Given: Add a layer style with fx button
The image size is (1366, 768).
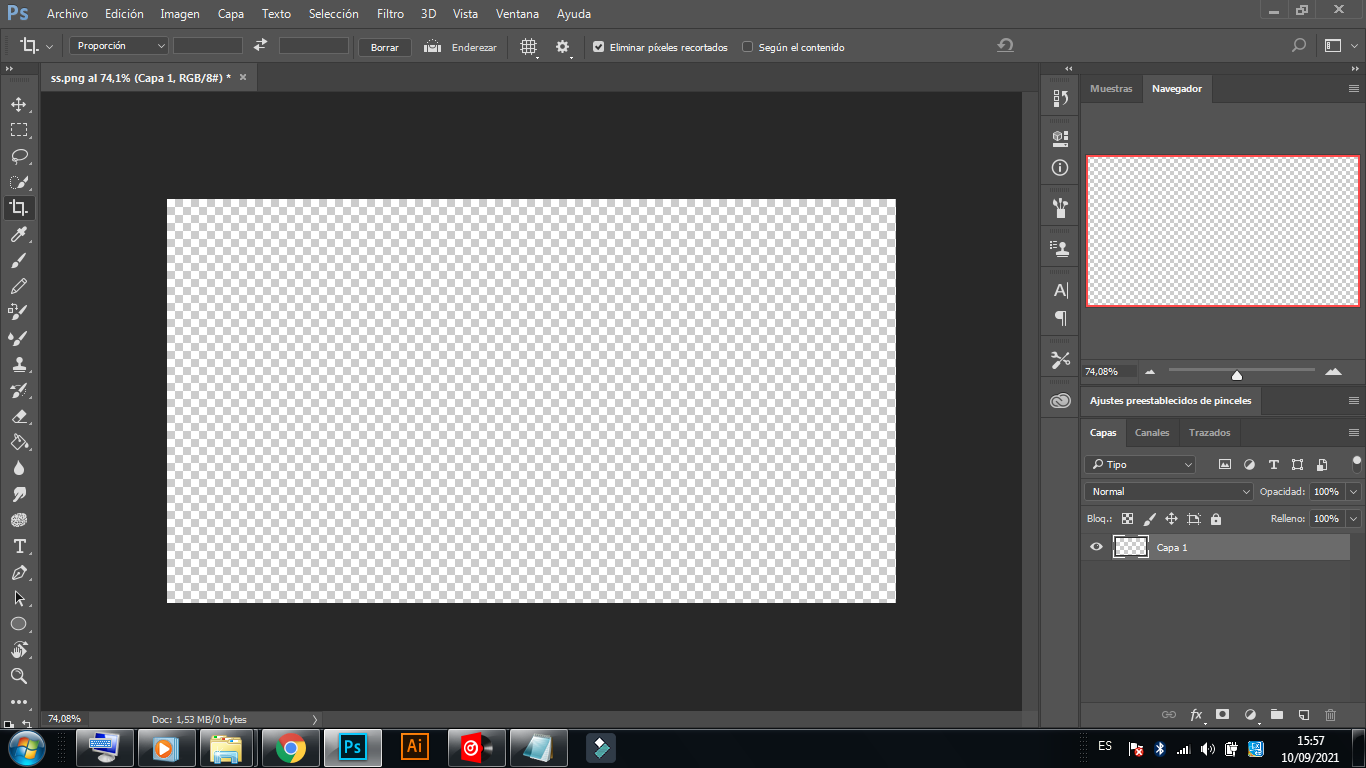Looking at the screenshot, I should (x=1196, y=715).
